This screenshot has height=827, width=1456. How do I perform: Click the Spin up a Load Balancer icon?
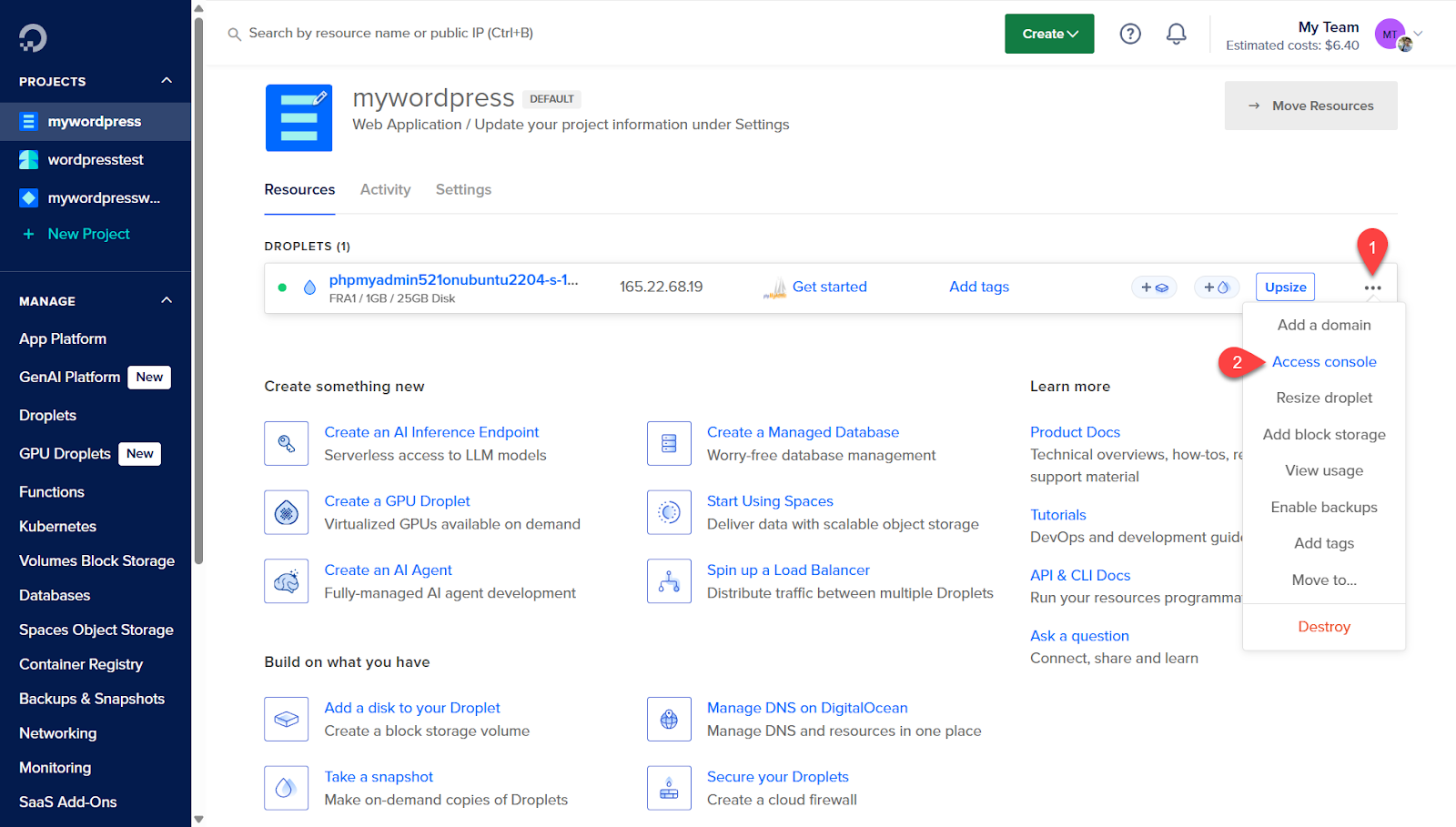[x=669, y=581]
